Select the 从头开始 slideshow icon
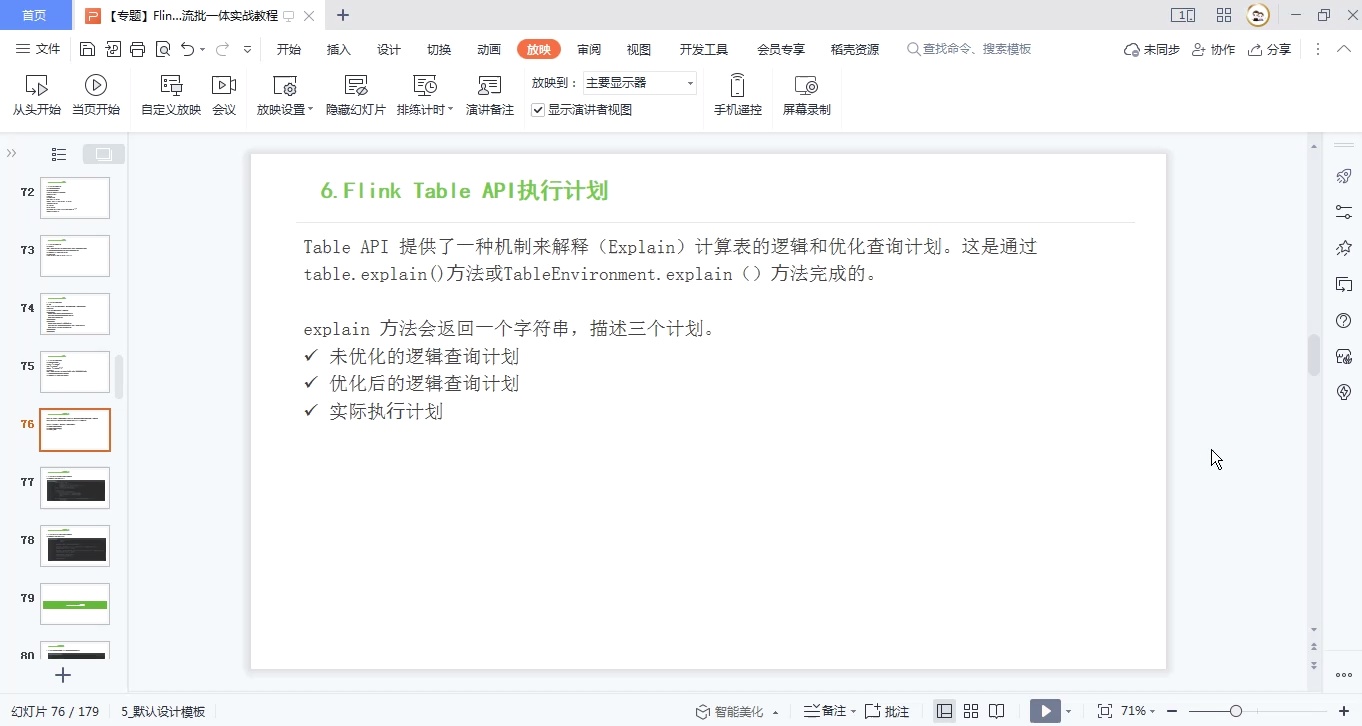Image resolution: width=1362 pixels, height=726 pixels. pyautogui.click(x=36, y=94)
